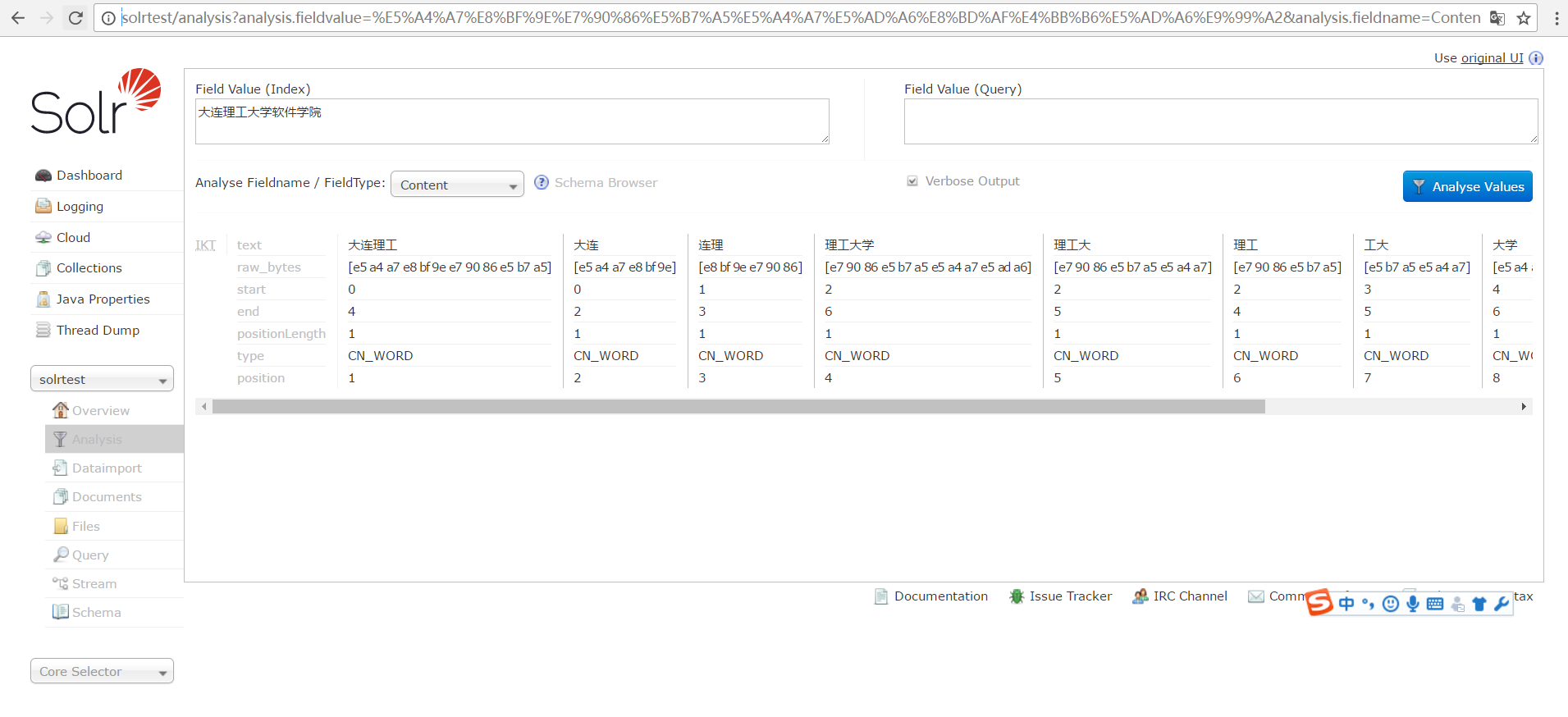Click the Analyse Values button
The width and height of the screenshot is (1568, 717).
coord(1467,186)
